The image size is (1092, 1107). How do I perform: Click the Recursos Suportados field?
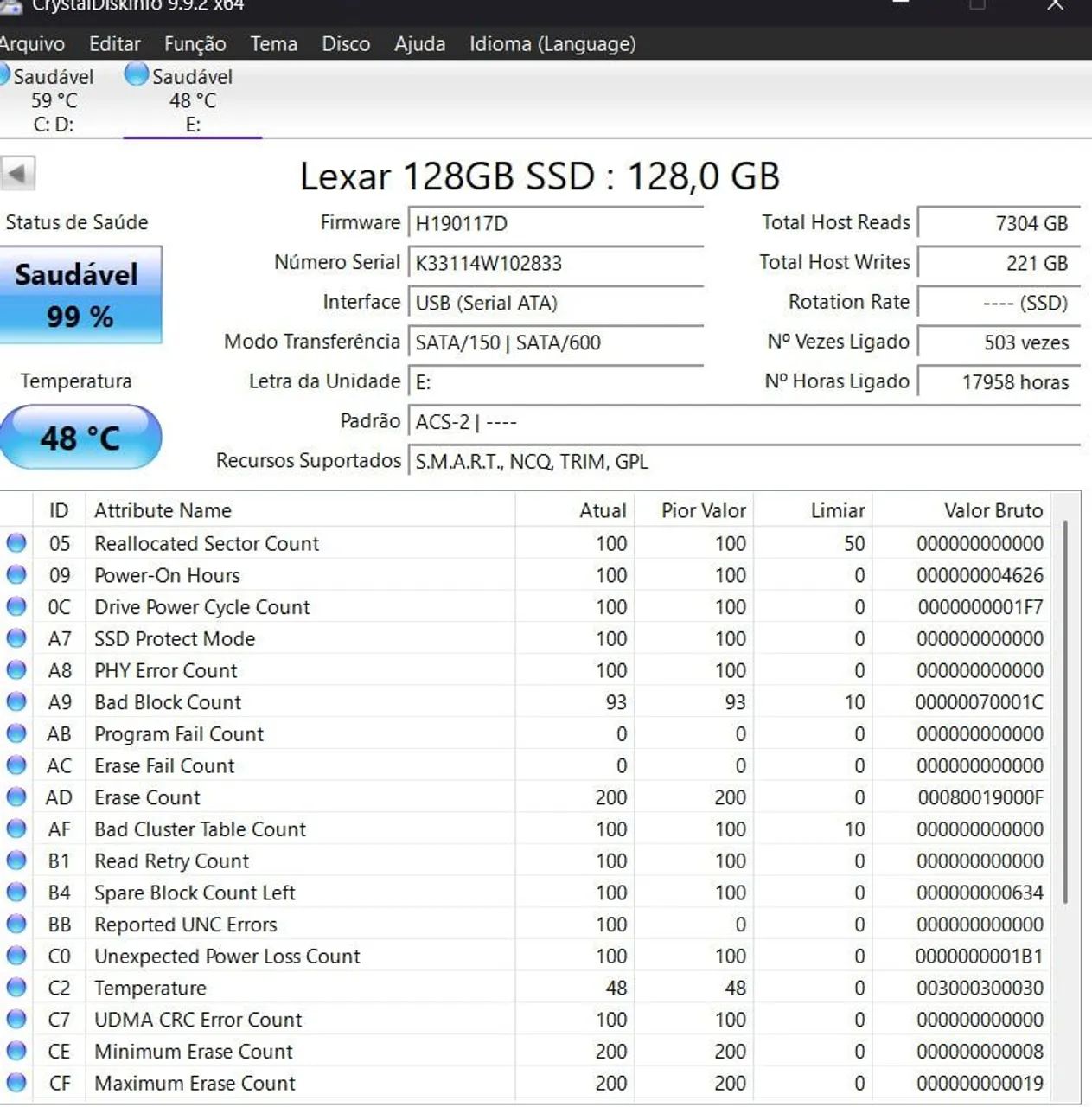(744, 462)
